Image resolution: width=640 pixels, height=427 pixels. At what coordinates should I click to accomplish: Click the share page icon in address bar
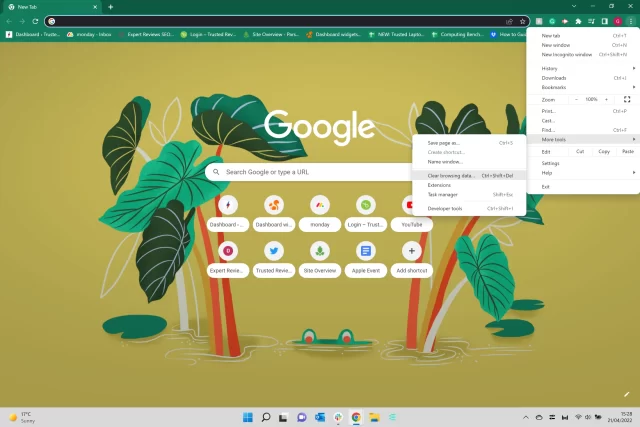pos(509,21)
